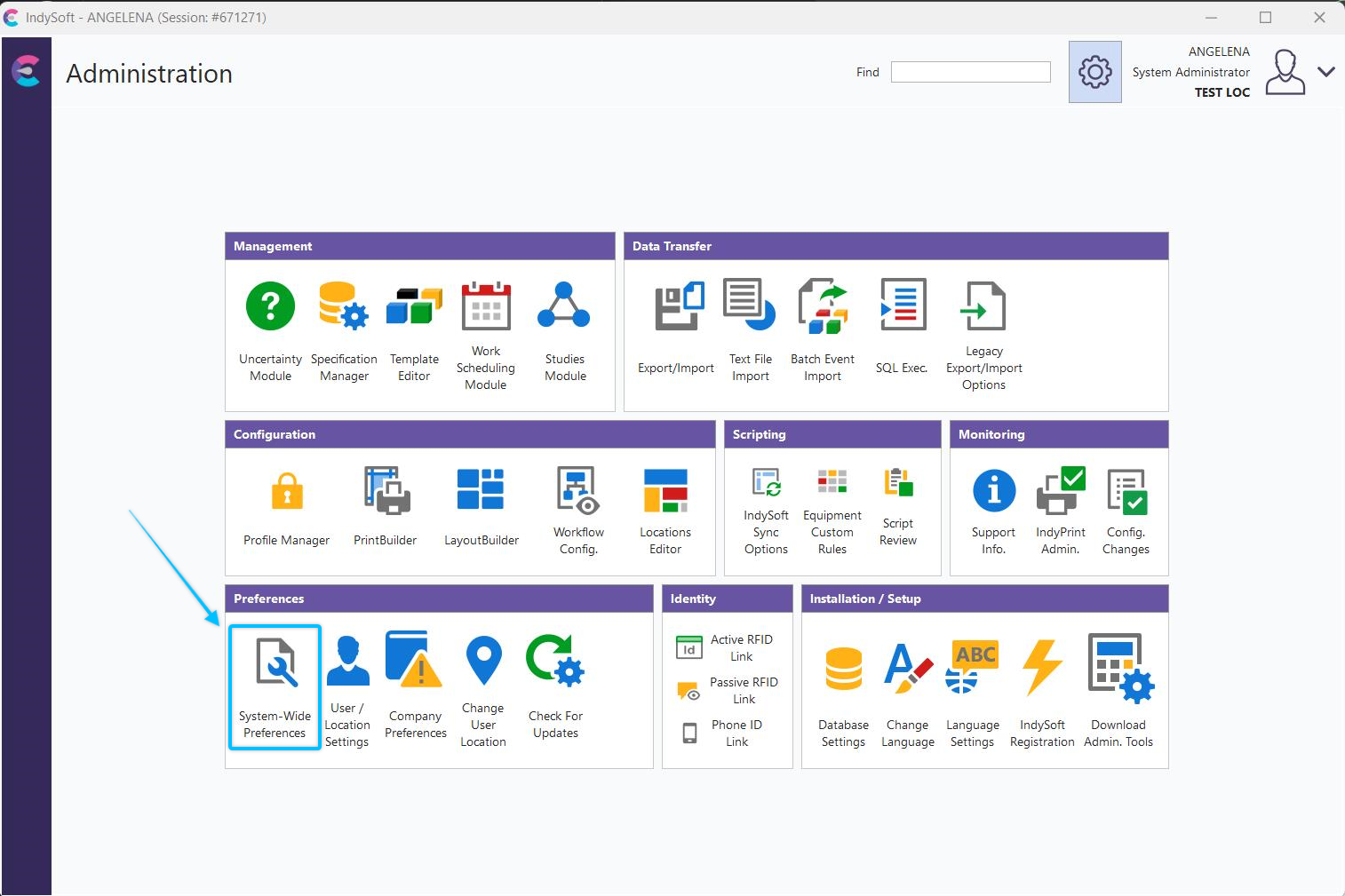Open Work Scheduling Module calendar icon
Viewport: 1345px width, 896px height.
pyautogui.click(x=486, y=306)
